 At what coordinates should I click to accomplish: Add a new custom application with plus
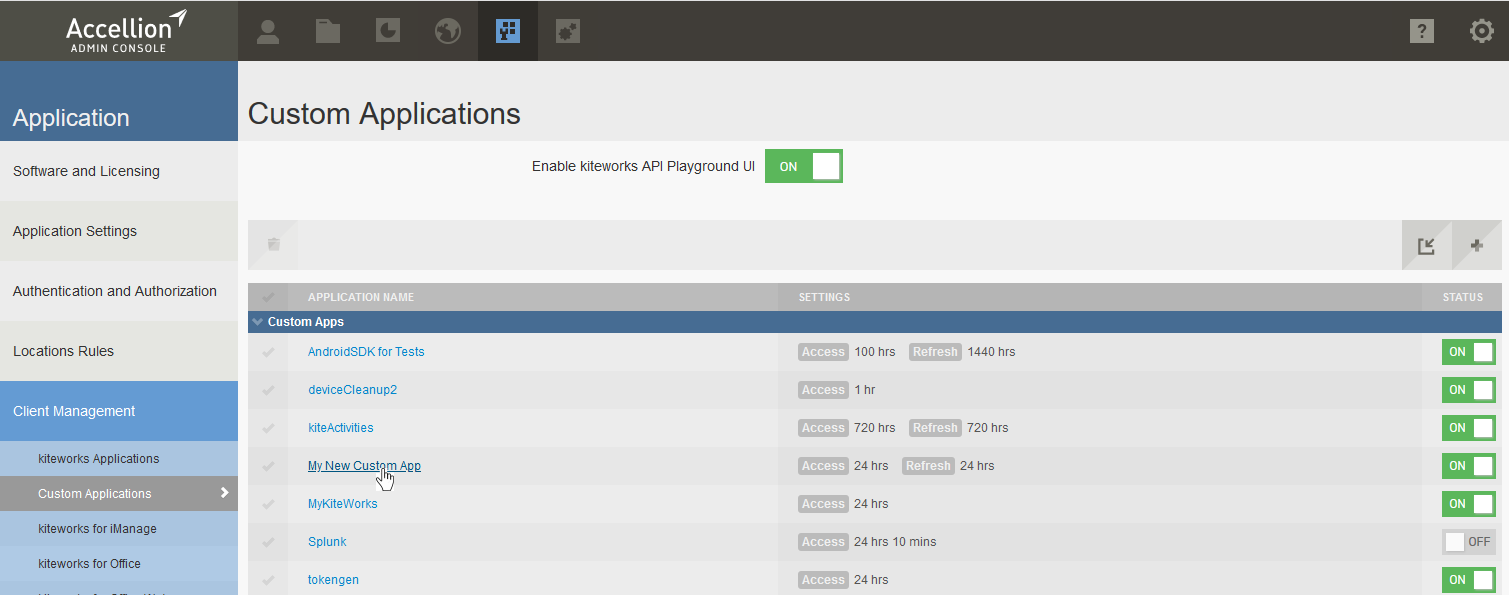tap(1476, 245)
